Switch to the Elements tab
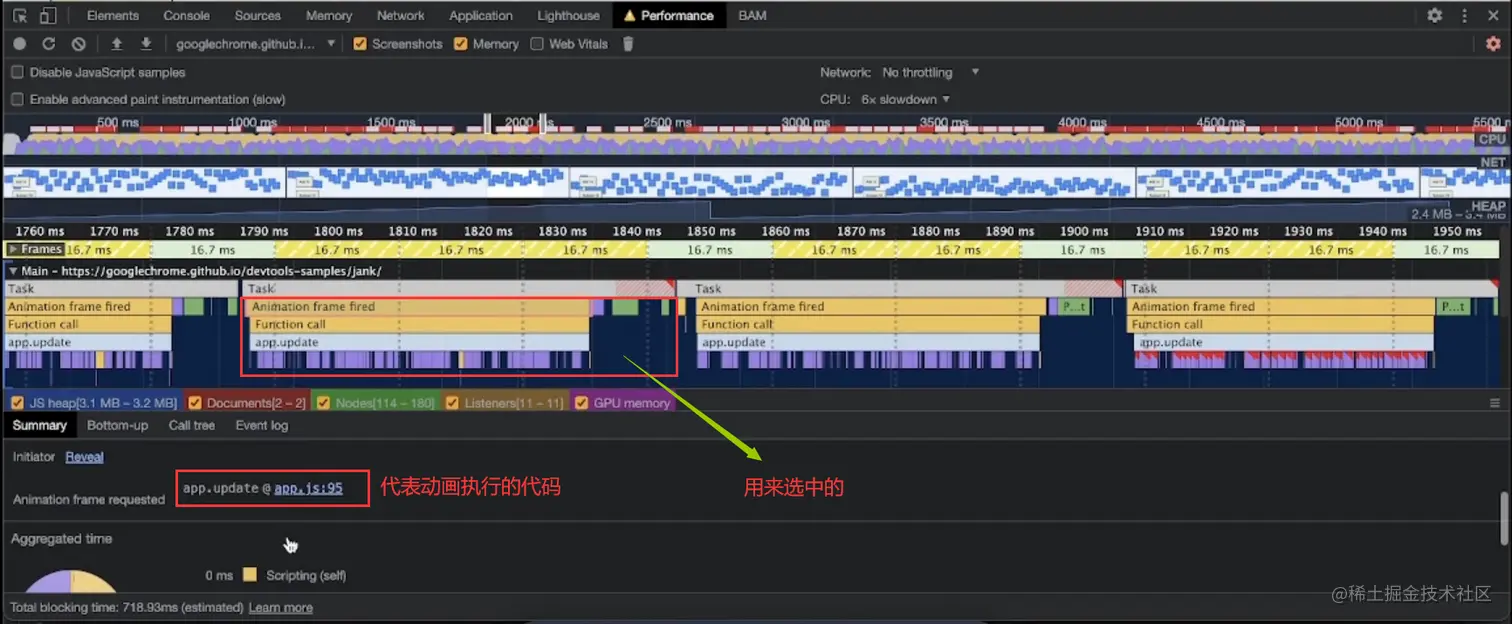The height and width of the screenshot is (624, 1512). click(113, 15)
